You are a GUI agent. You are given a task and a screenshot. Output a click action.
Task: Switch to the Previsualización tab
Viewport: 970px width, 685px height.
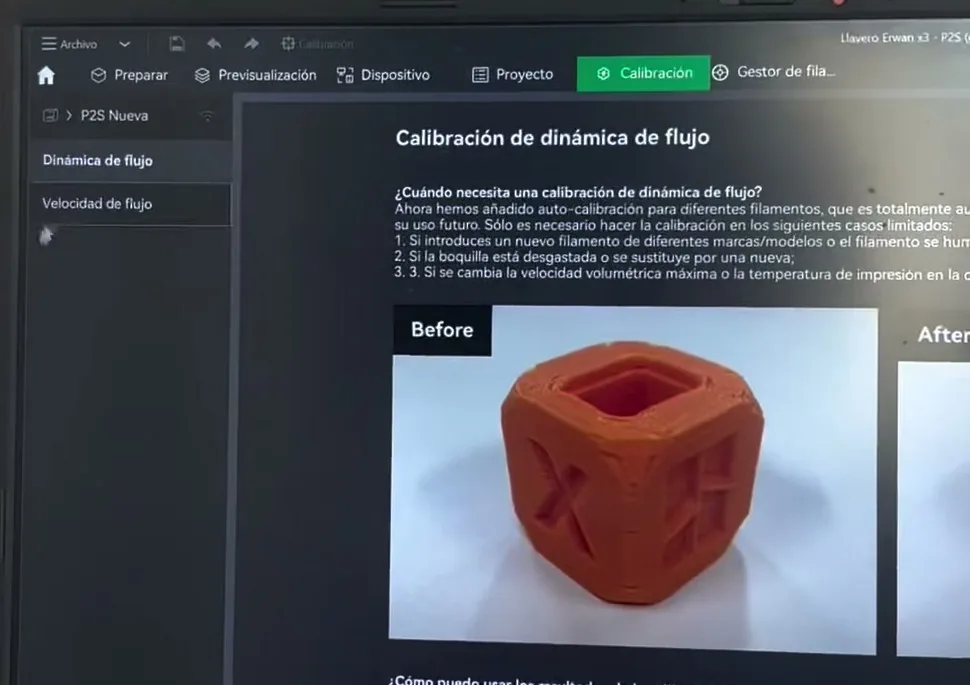coord(255,75)
